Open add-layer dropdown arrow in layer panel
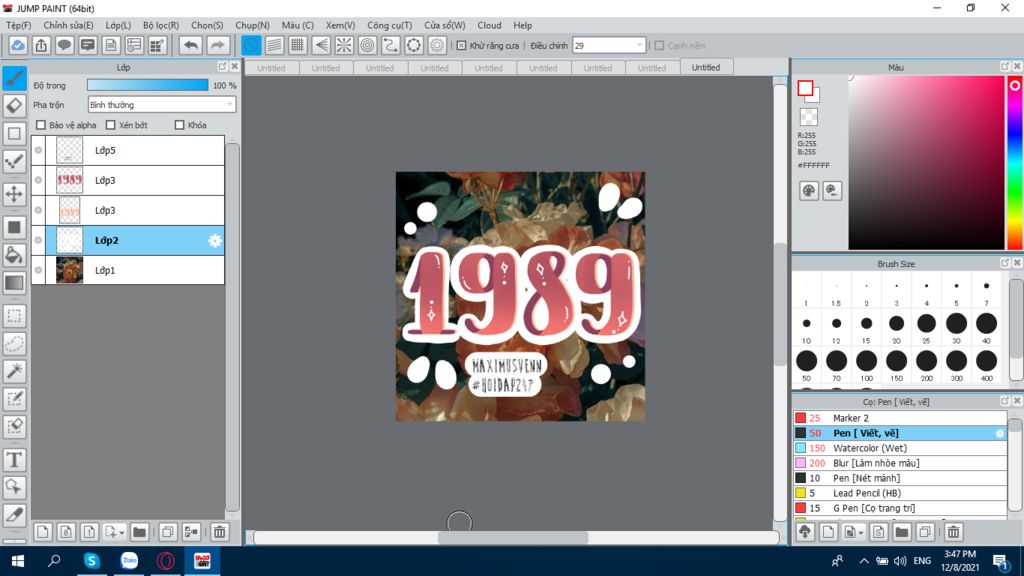Viewport: 1024px width, 576px height. [x=121, y=533]
